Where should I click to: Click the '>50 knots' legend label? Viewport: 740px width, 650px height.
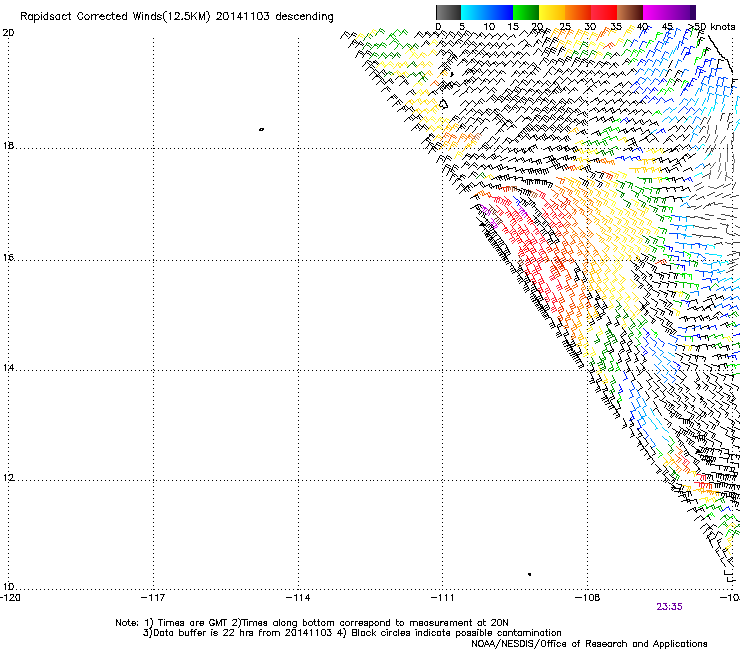click(711, 26)
